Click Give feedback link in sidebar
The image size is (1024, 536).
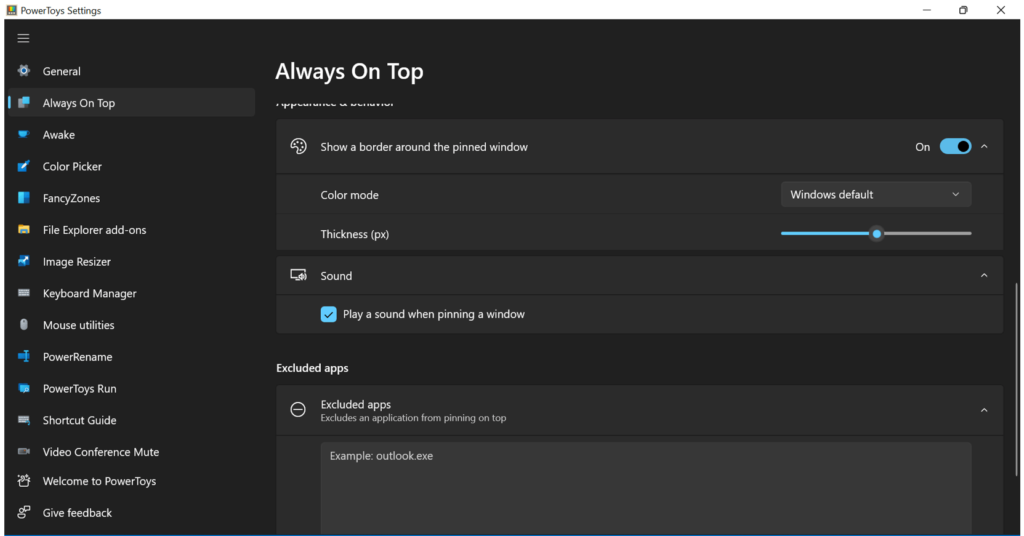[131, 512]
